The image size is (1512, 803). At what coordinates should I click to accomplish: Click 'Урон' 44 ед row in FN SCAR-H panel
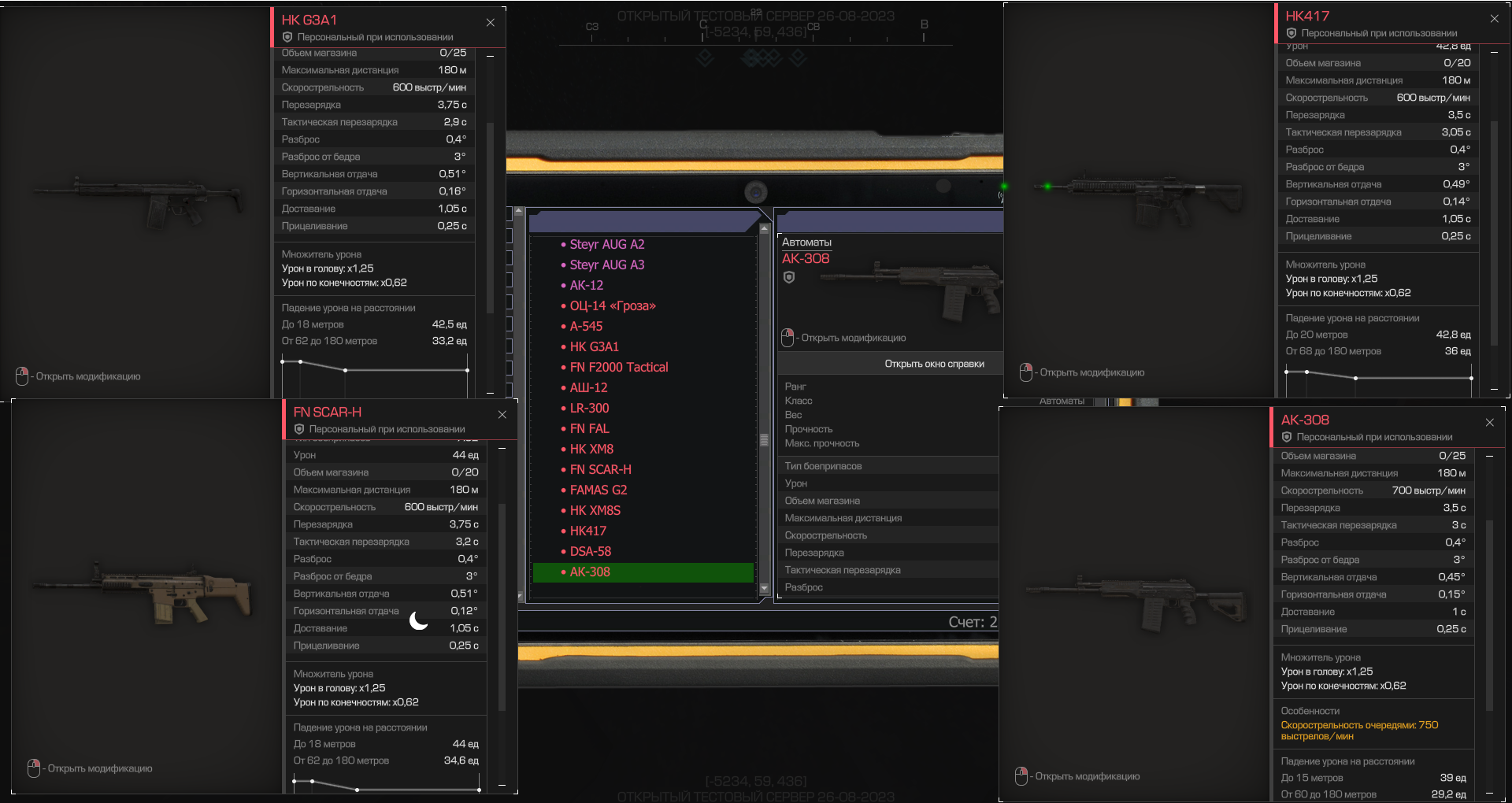[x=385, y=455]
